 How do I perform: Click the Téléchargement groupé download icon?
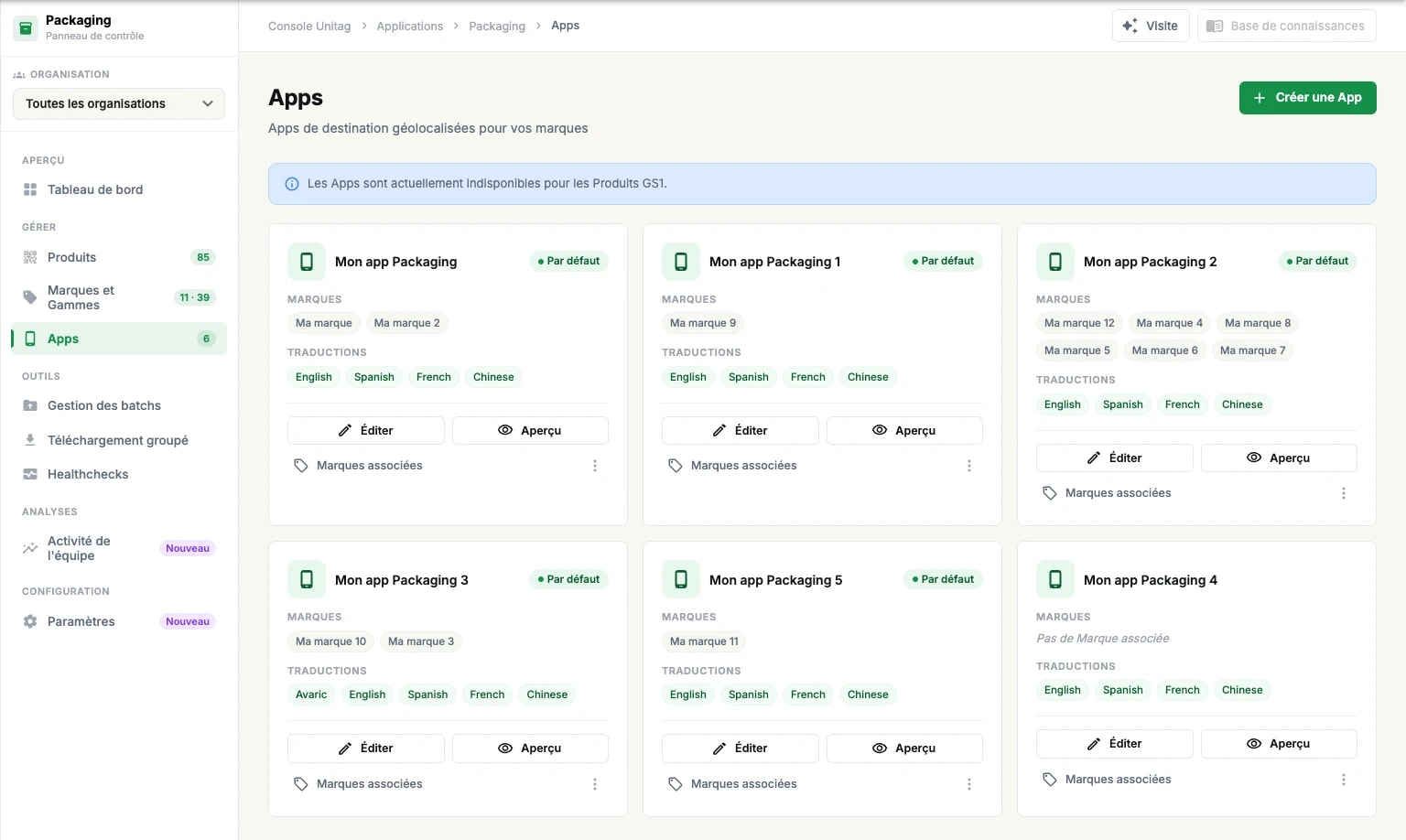[x=30, y=440]
